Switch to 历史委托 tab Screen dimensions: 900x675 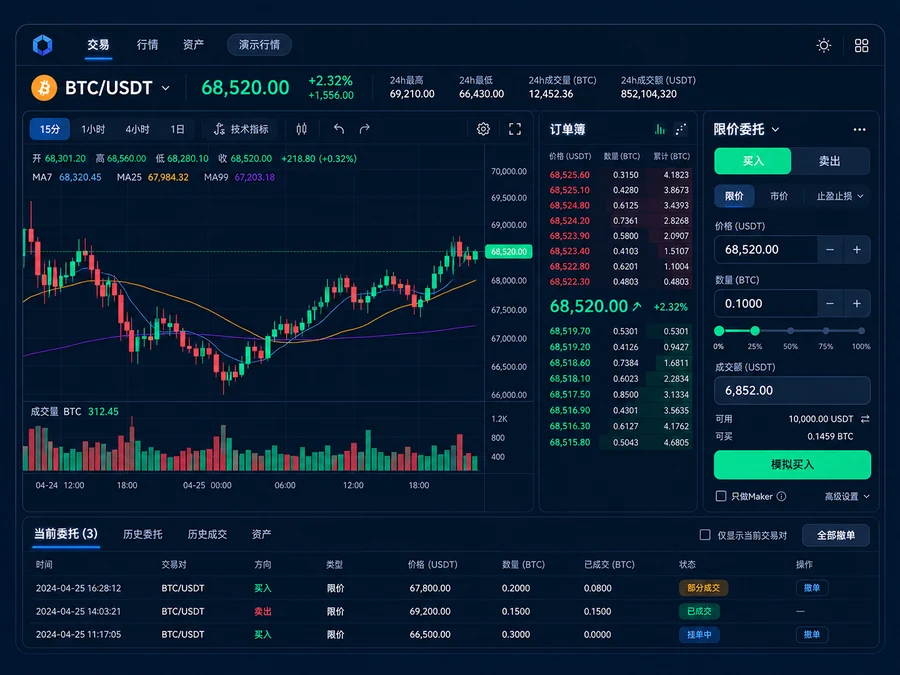coord(142,534)
